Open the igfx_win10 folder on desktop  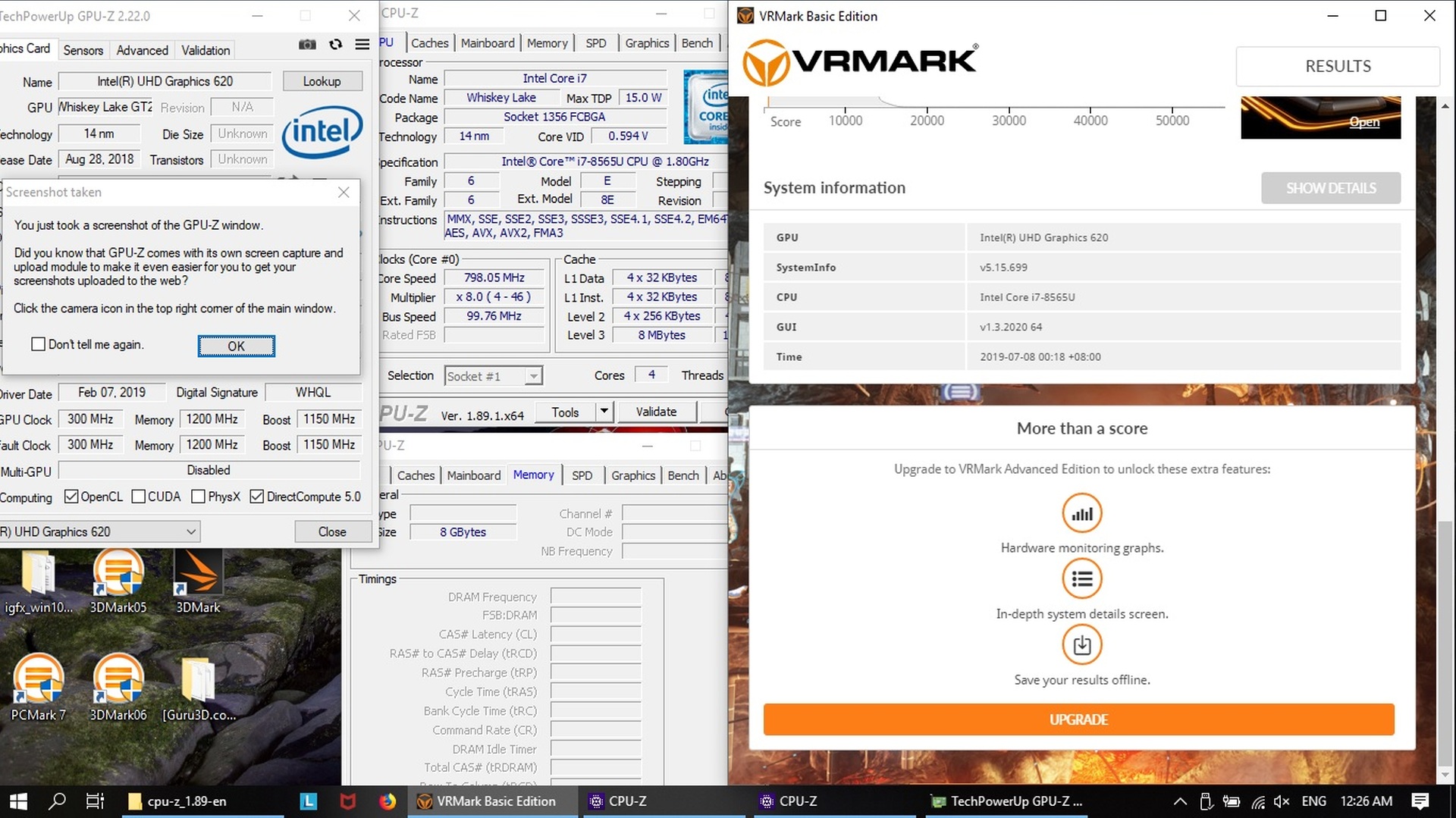click(38, 582)
